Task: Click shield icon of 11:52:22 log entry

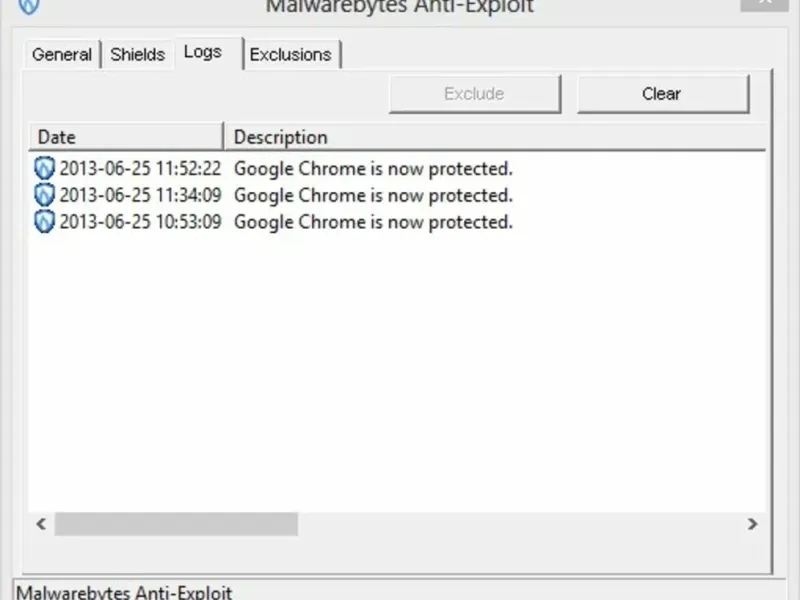Action: tap(44, 168)
